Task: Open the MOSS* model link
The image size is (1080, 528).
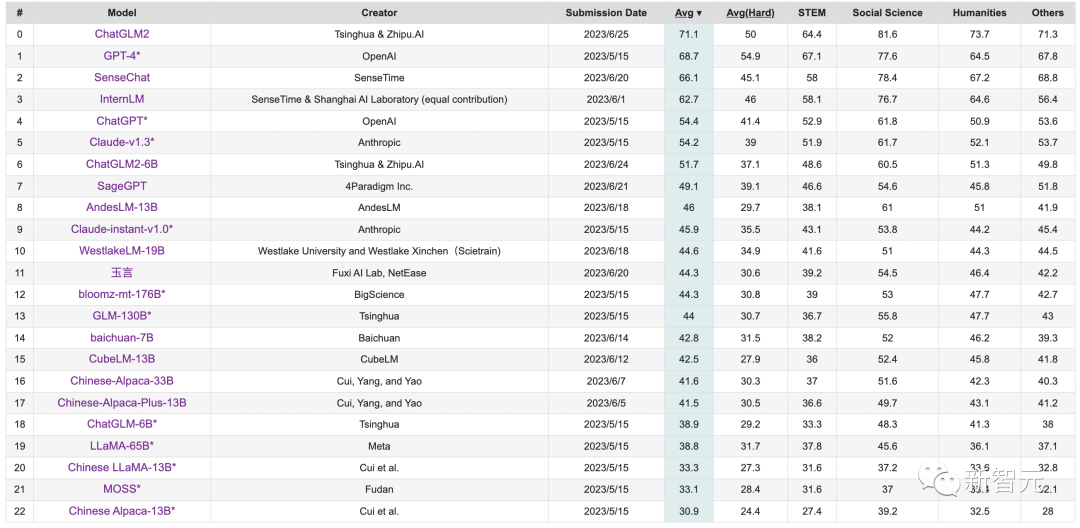Action: click(122, 489)
